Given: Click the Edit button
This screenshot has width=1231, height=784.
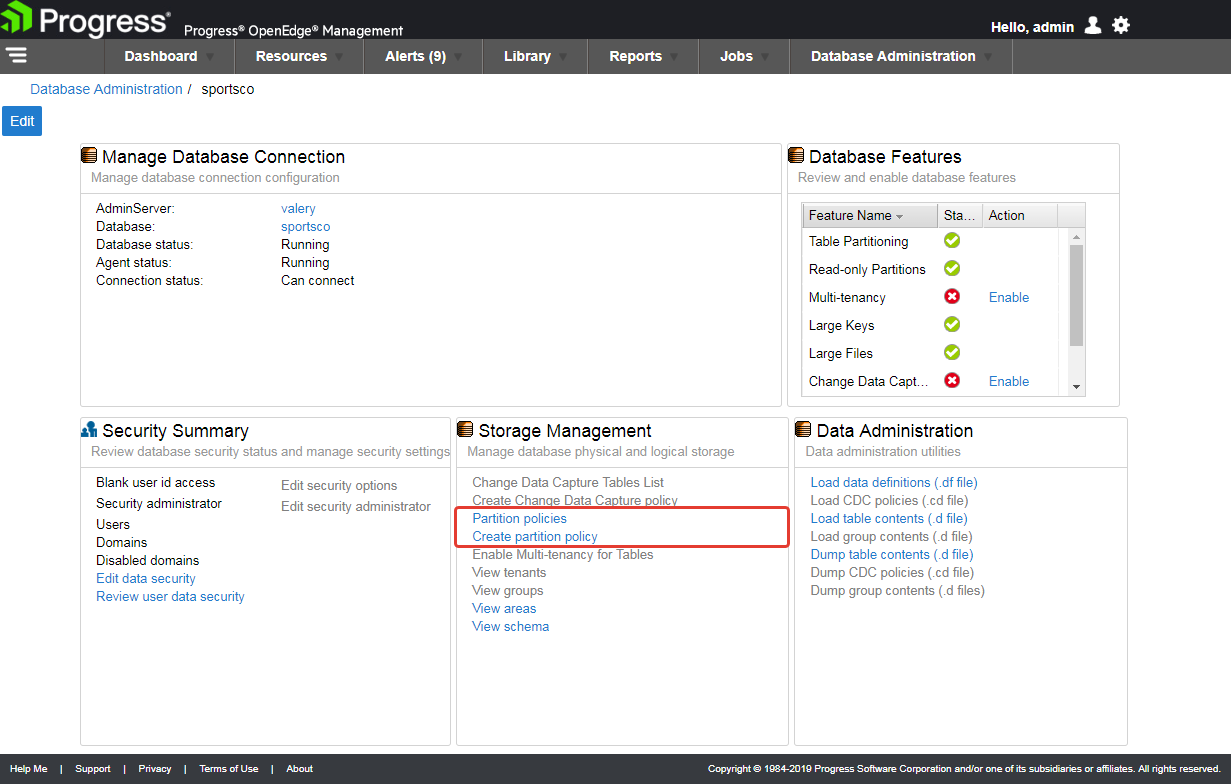Looking at the screenshot, I should (x=22, y=121).
